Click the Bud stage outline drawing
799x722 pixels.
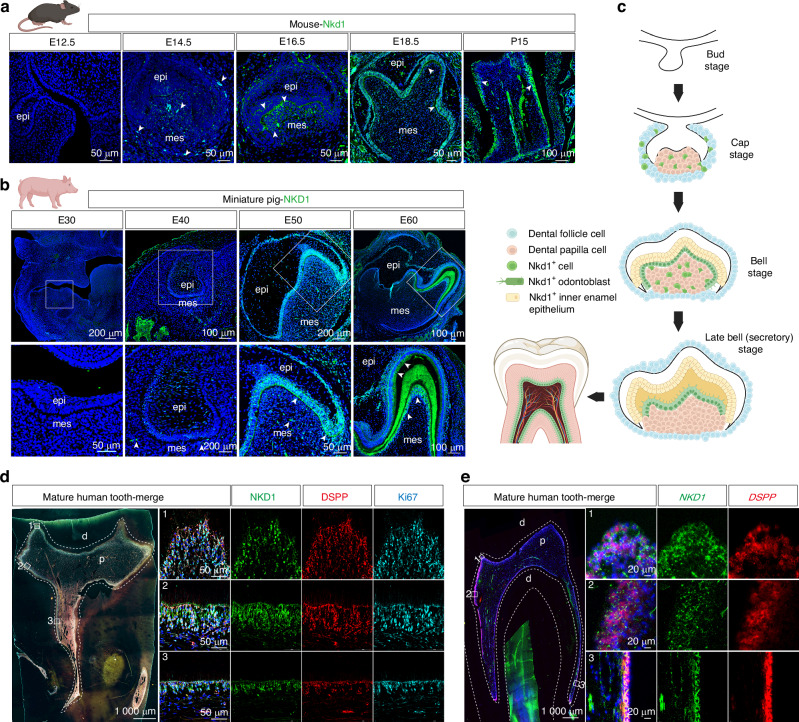[679, 49]
